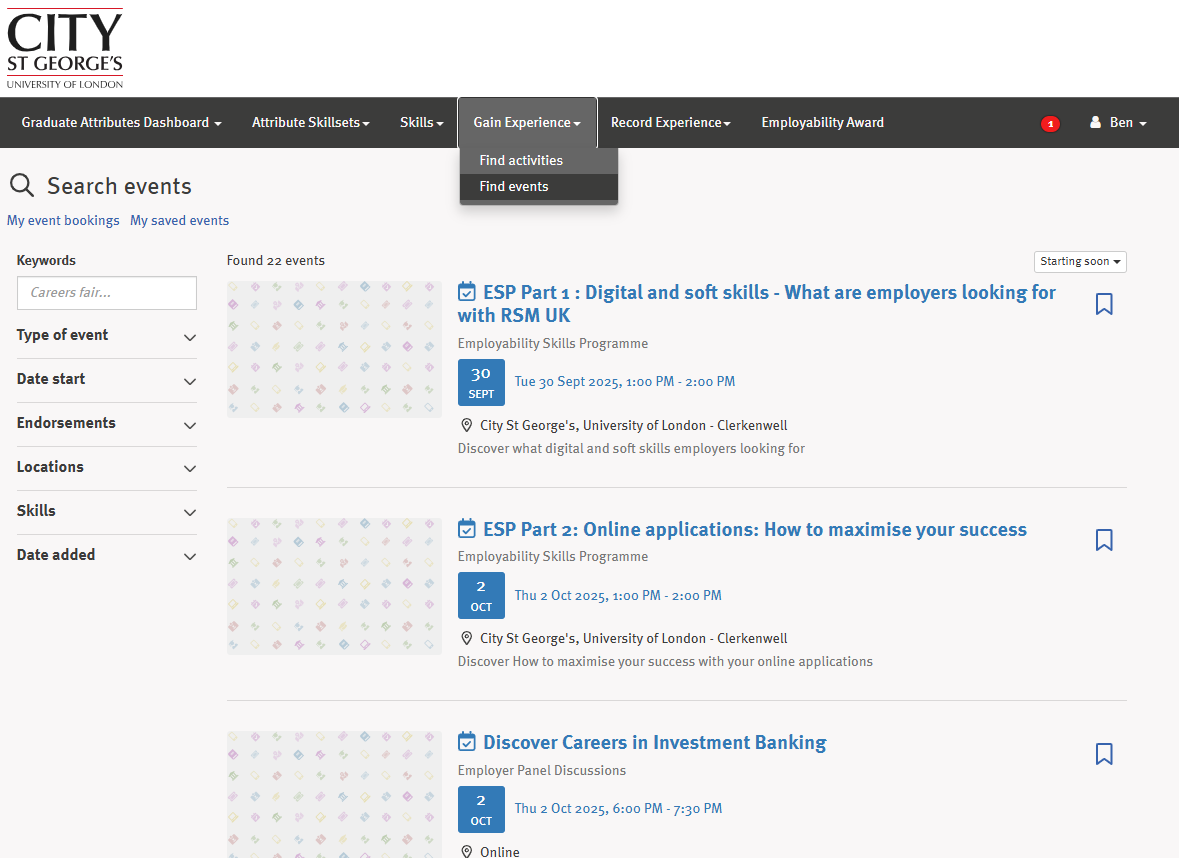Expand the Date start filter
The height and width of the screenshot is (858, 1179).
(x=107, y=379)
